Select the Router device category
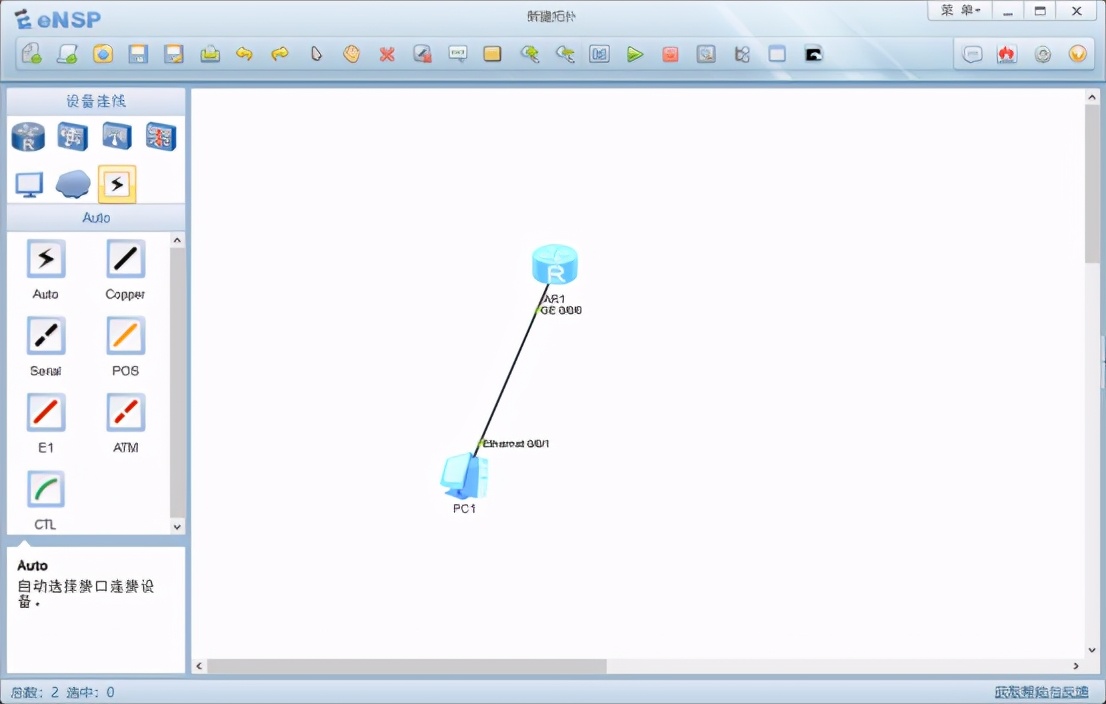This screenshot has height=704, width=1106. (28, 137)
